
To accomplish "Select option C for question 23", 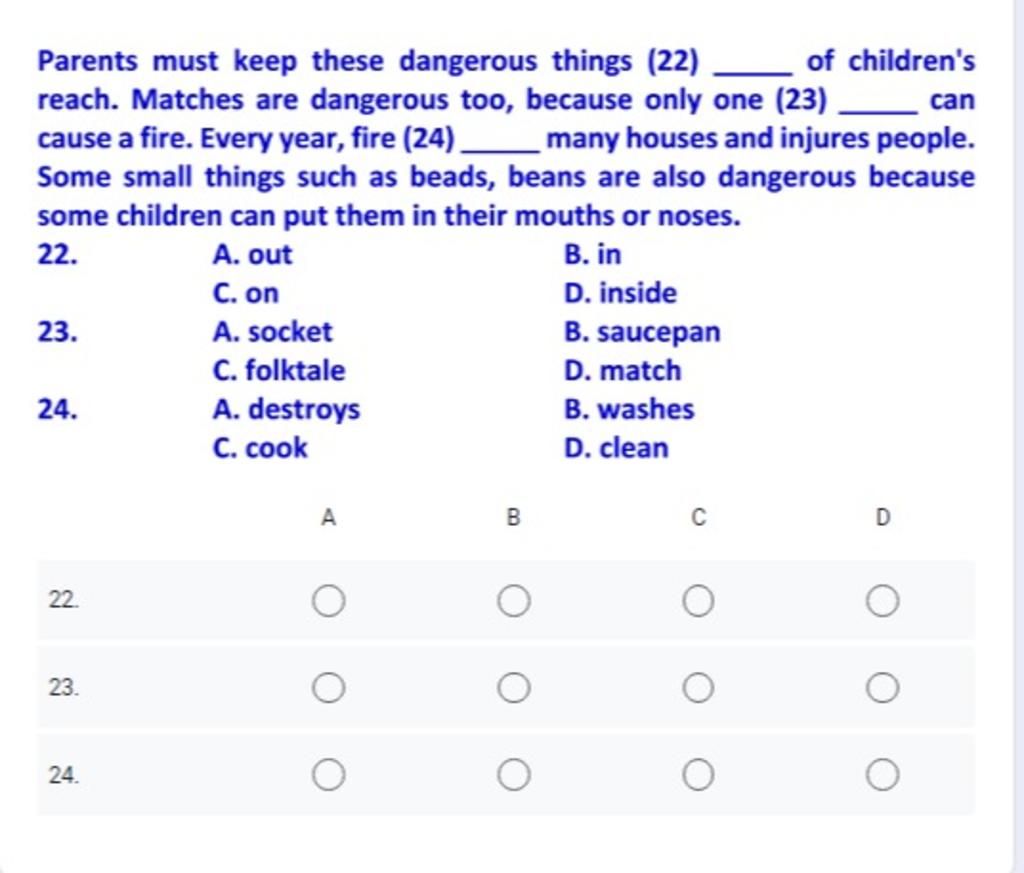I will (698, 688).
